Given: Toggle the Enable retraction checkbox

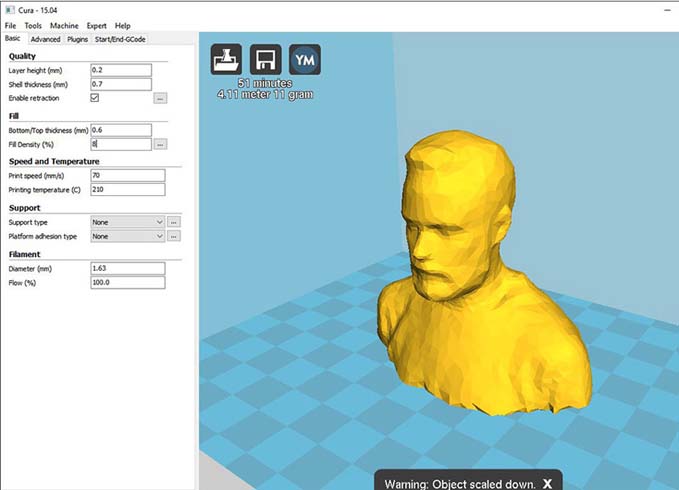Looking at the screenshot, I should (94, 97).
